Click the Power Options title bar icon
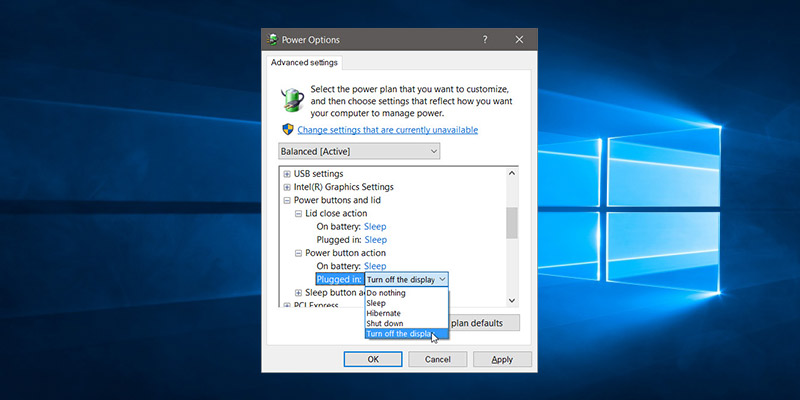The height and width of the screenshot is (400, 800). click(x=274, y=40)
